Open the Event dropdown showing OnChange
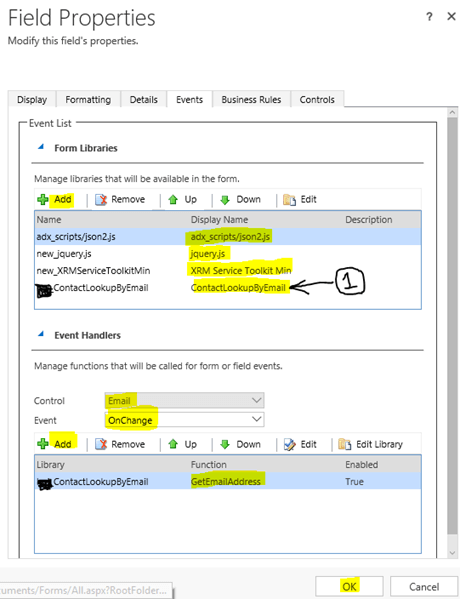The width and height of the screenshot is (460, 599). pos(184,420)
